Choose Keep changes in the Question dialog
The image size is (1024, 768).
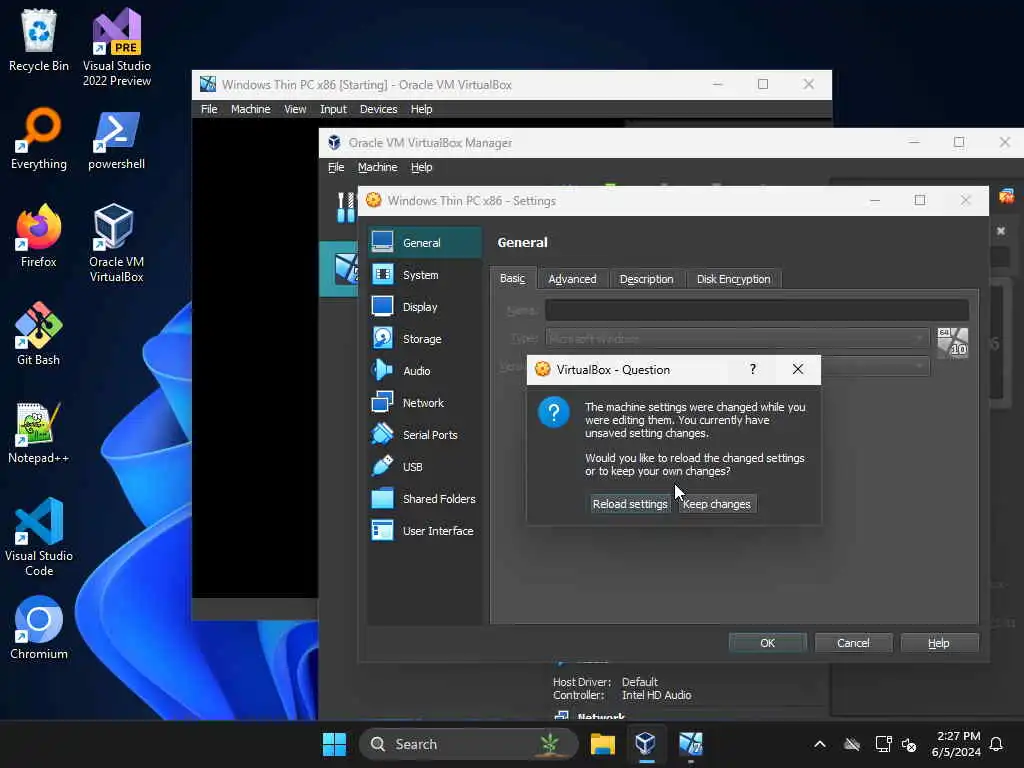[716, 504]
